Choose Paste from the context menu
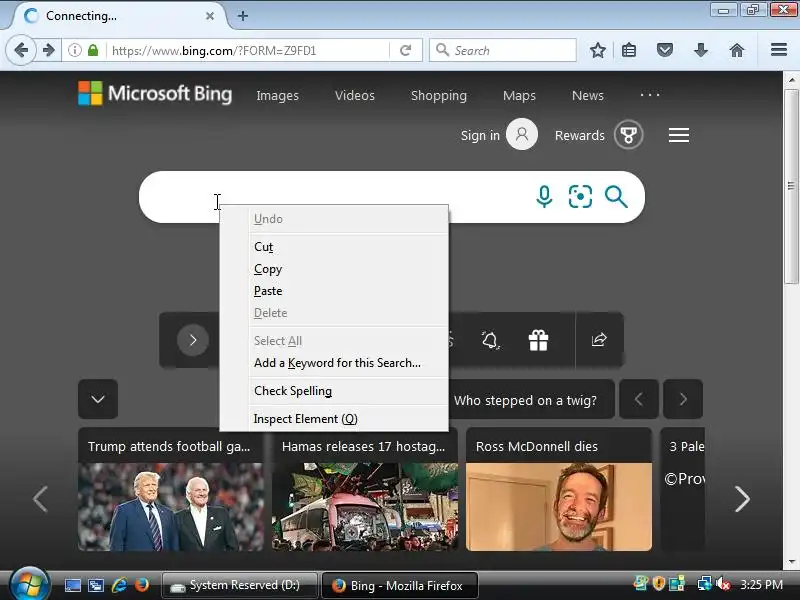The image size is (800, 600). click(x=334, y=291)
